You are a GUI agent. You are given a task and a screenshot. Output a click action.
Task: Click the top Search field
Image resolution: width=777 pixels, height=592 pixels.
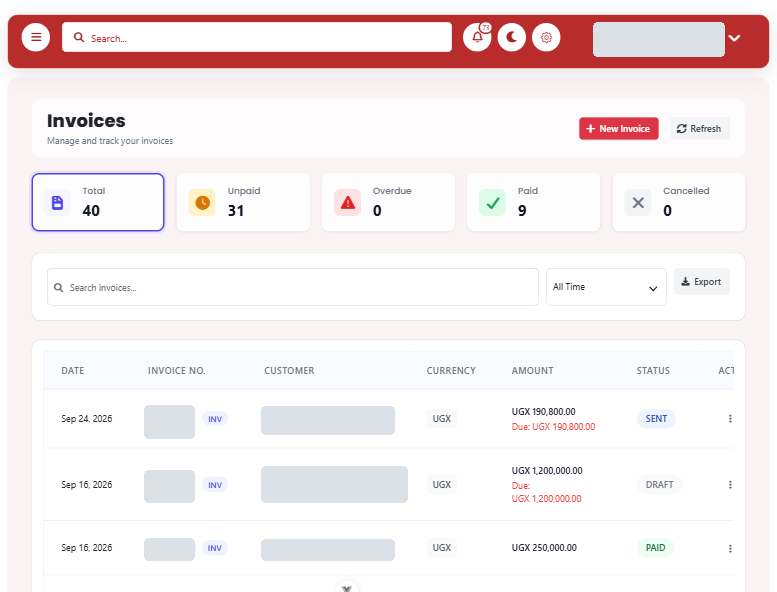(x=257, y=37)
